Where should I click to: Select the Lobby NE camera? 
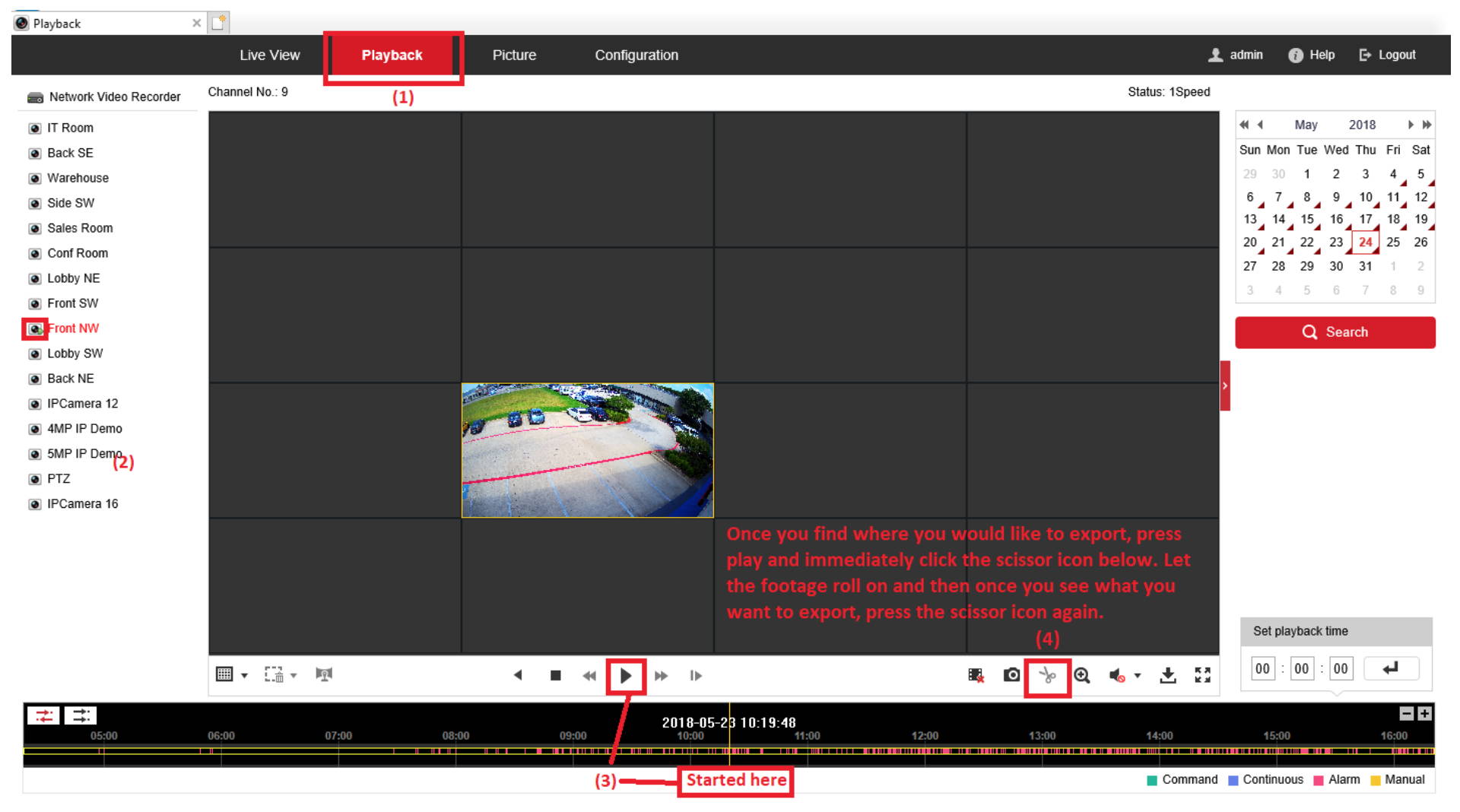click(73, 278)
